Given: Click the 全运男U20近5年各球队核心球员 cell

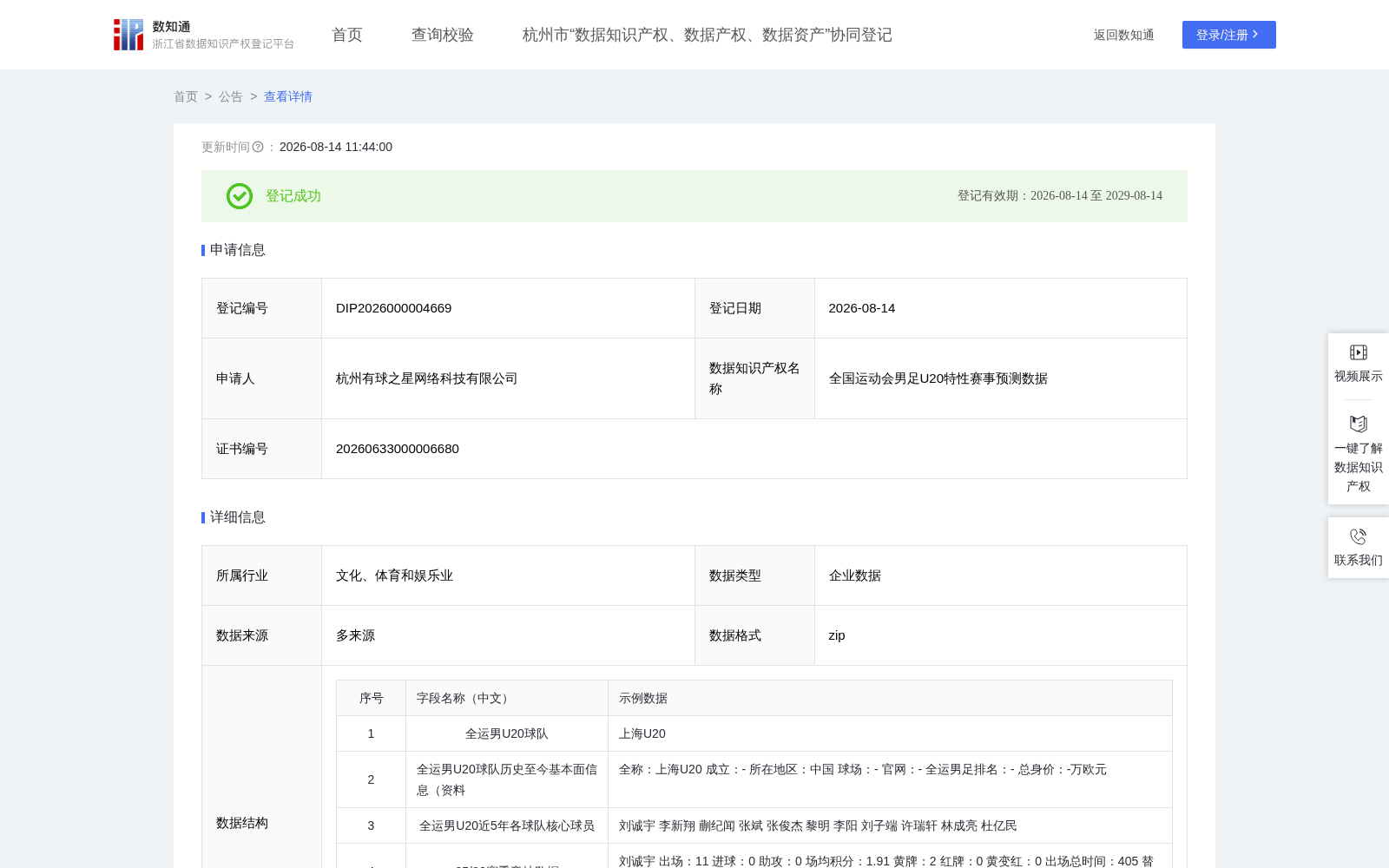Looking at the screenshot, I should point(507,825).
